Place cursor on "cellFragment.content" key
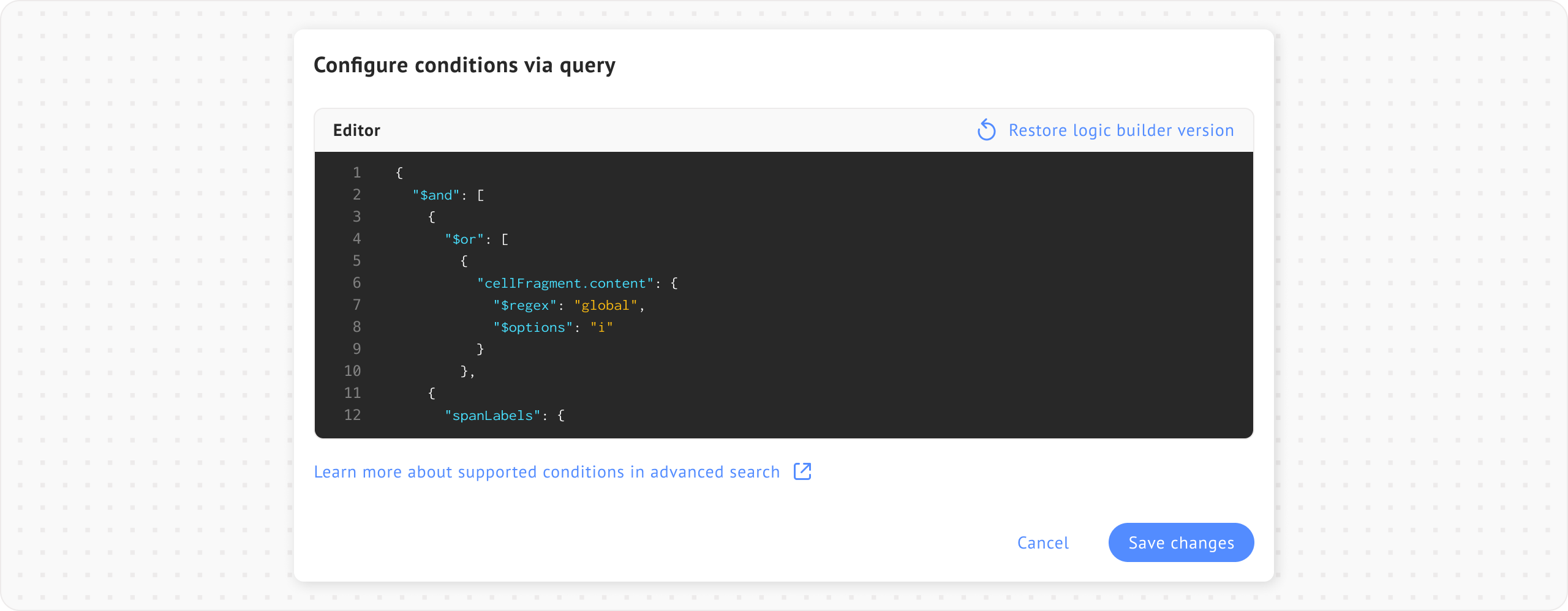1568x611 pixels. (565, 283)
